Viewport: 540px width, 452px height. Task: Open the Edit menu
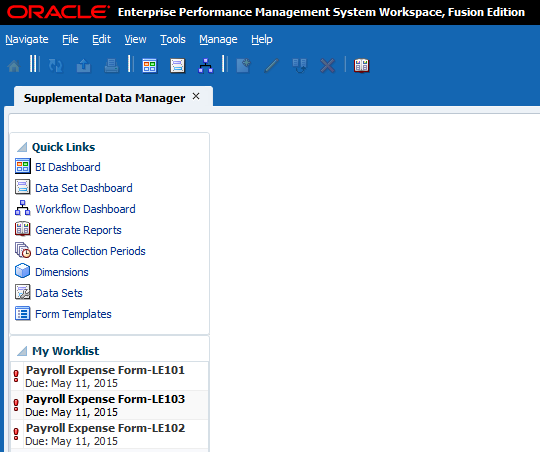click(x=101, y=39)
